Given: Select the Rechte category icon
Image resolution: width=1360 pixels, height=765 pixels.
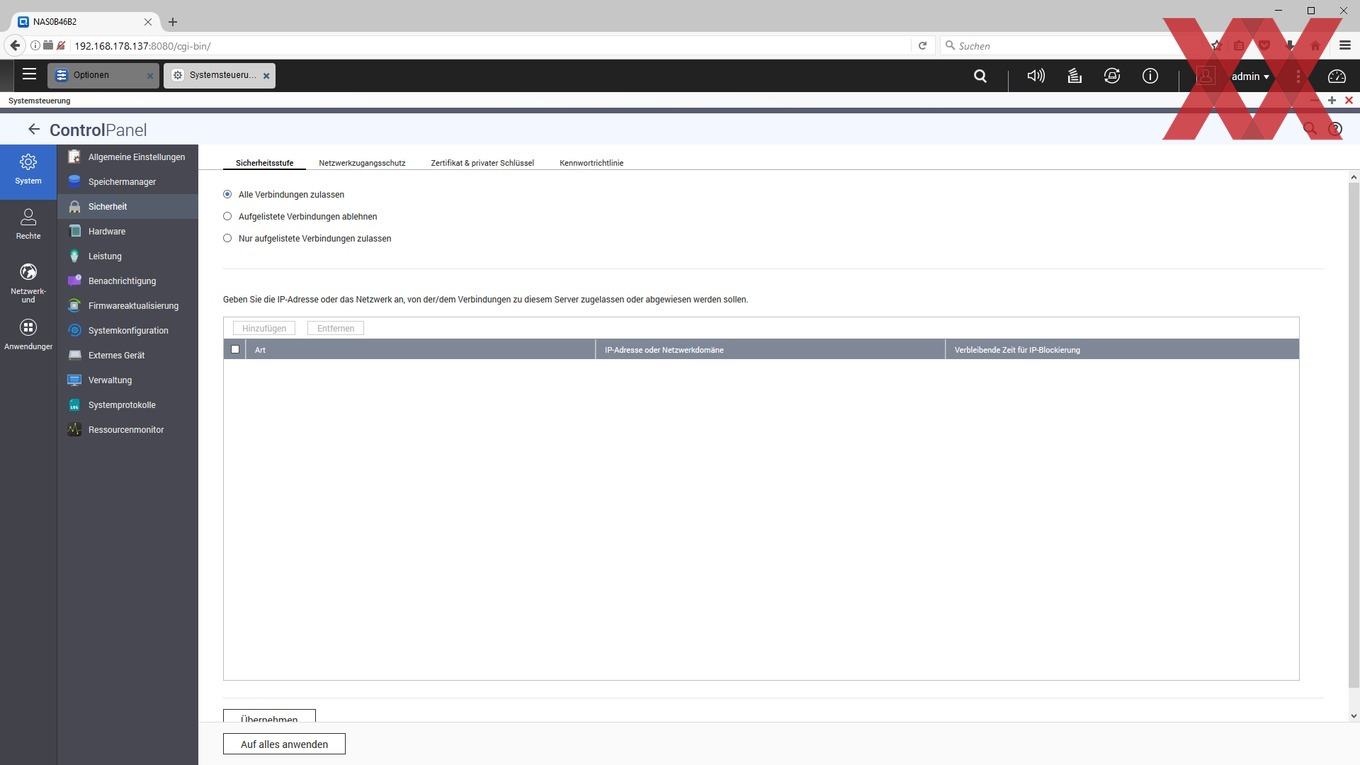Looking at the screenshot, I should (x=28, y=224).
